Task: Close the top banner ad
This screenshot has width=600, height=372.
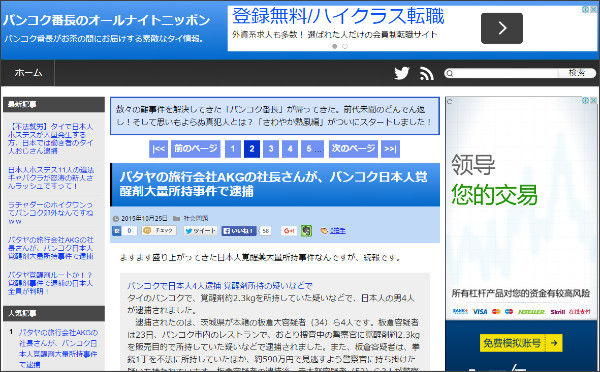Action: click(593, 9)
